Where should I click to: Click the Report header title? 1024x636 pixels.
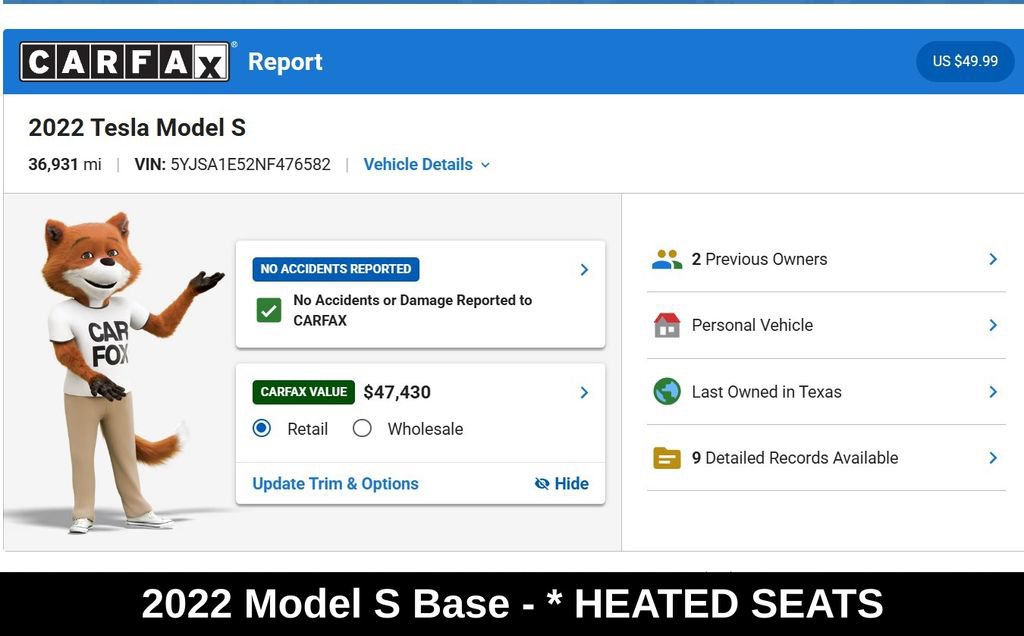(285, 62)
